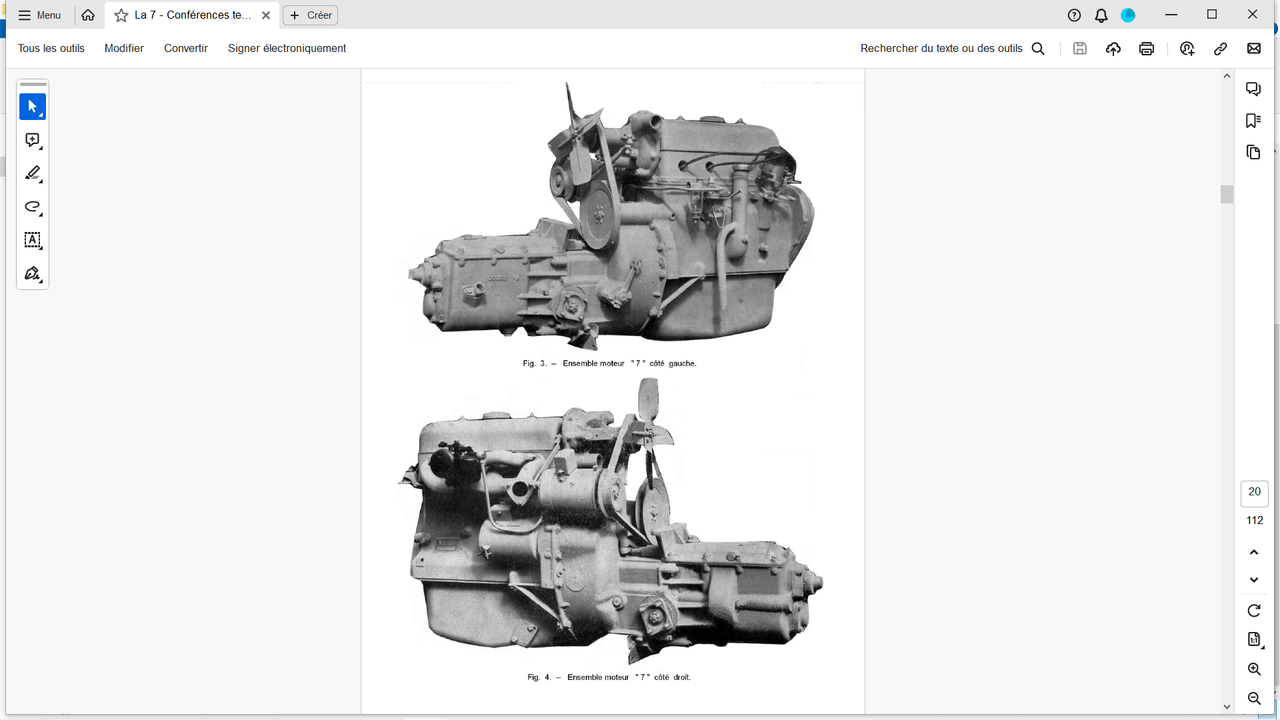This screenshot has width=1280, height=720.
Task: Click the scrollbar down arrow
Action: [x=1227, y=707]
